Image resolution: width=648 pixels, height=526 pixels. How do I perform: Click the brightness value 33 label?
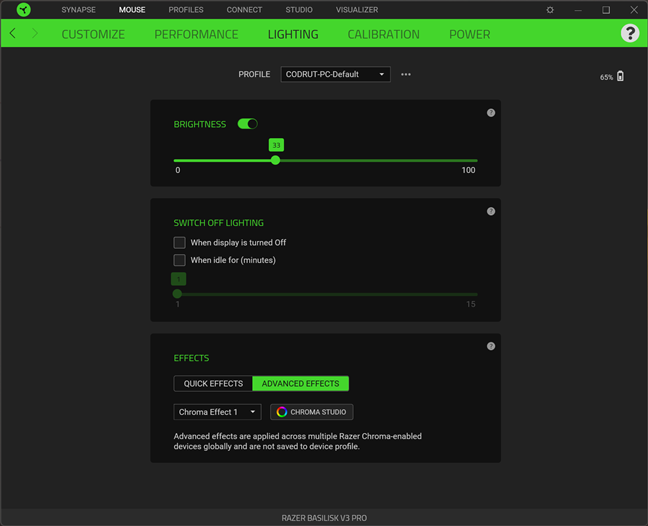click(x=276, y=145)
